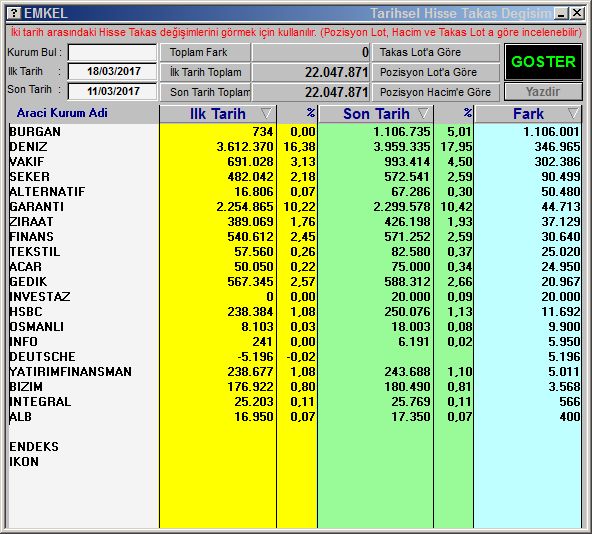This screenshot has width=592, height=534.
Task: Select the OSMANLI row name
Action: tap(37, 327)
